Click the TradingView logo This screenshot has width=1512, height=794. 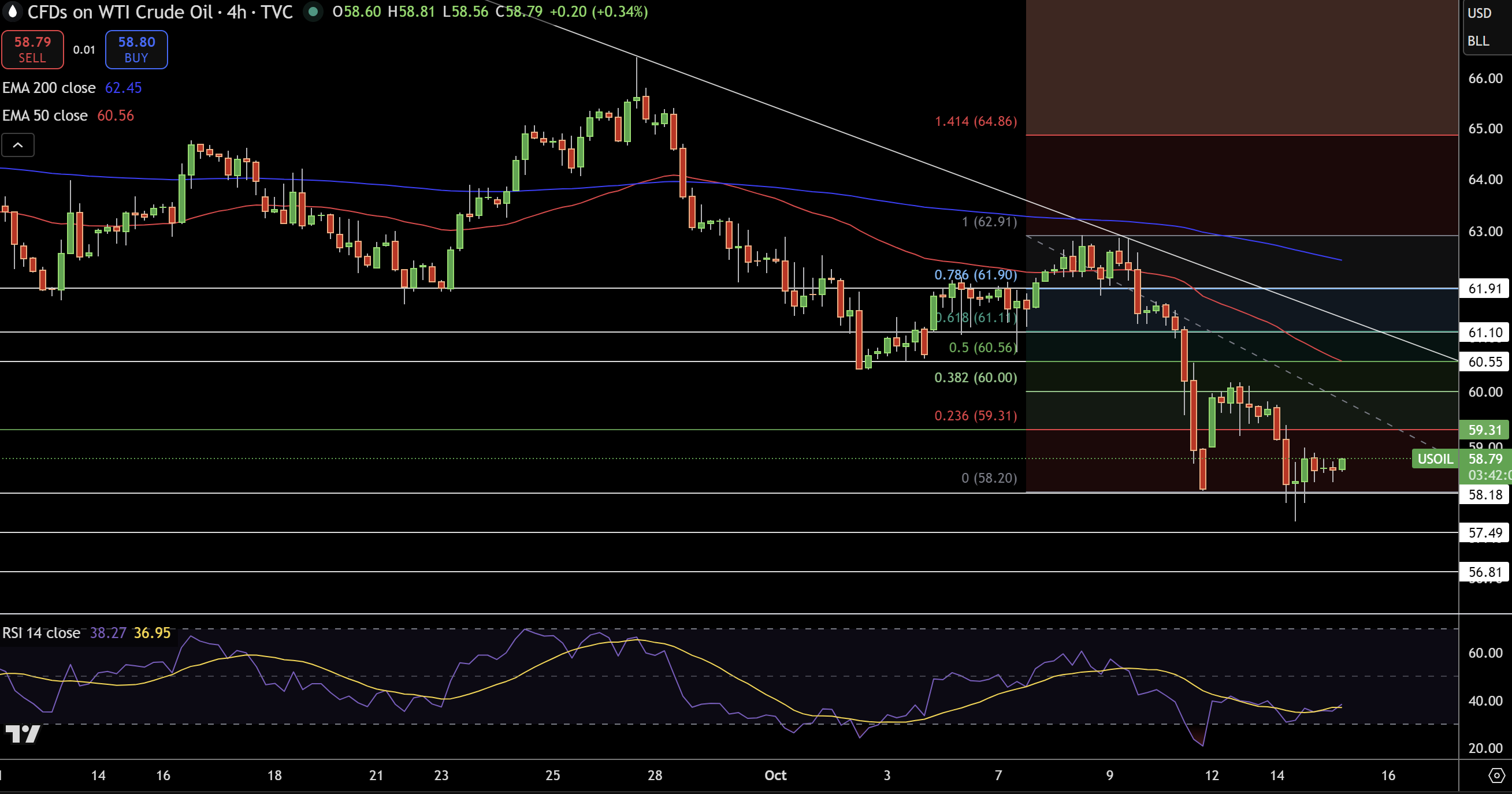coord(23,733)
